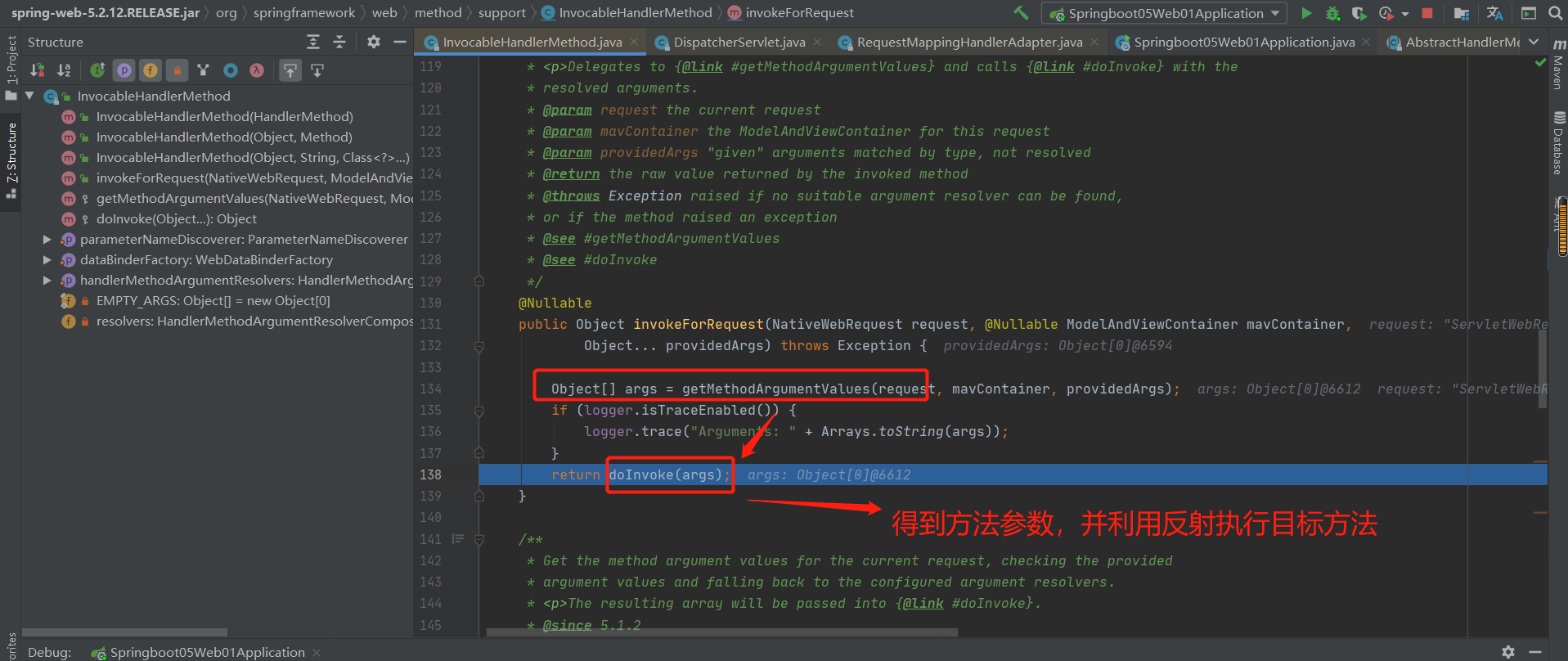Click the Build project hammer icon
The width and height of the screenshot is (1568, 661).
coord(1021,13)
